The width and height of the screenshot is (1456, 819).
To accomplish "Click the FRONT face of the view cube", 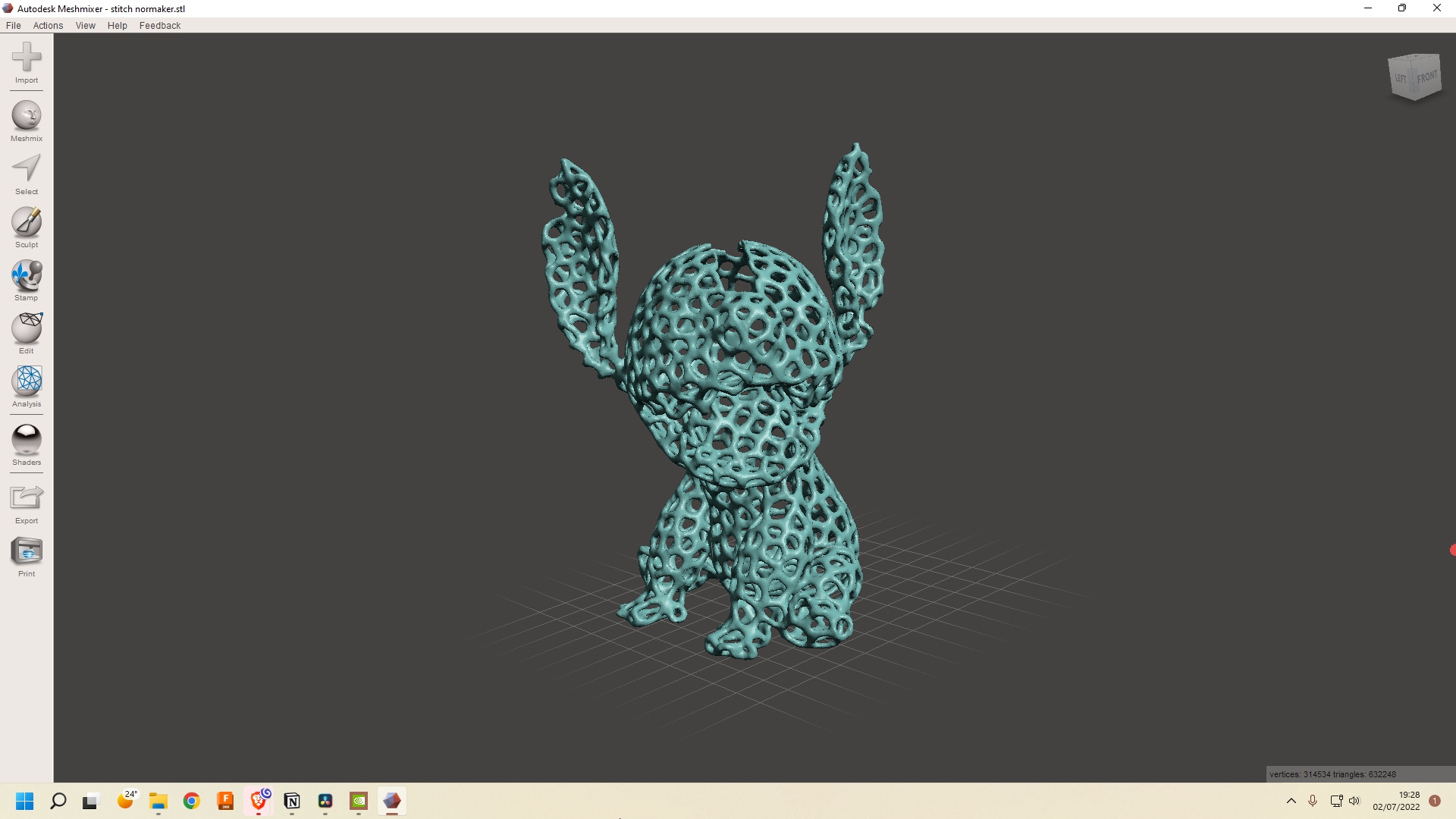I will click(1426, 77).
